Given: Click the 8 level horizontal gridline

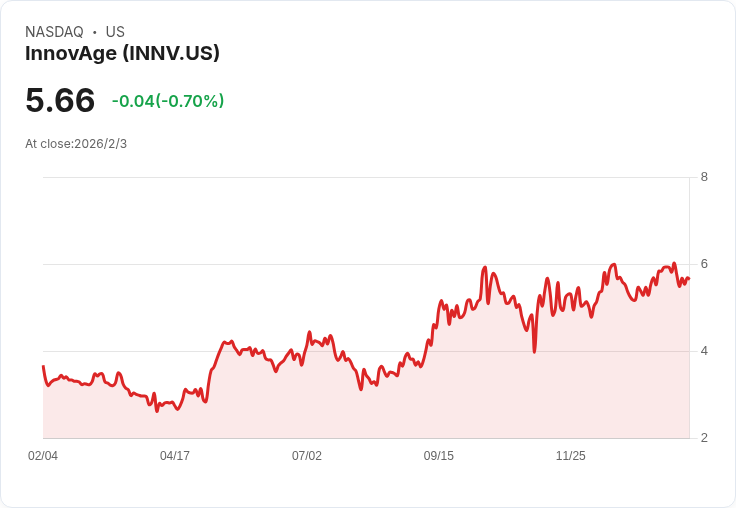Looking at the screenshot, I should (x=360, y=178).
